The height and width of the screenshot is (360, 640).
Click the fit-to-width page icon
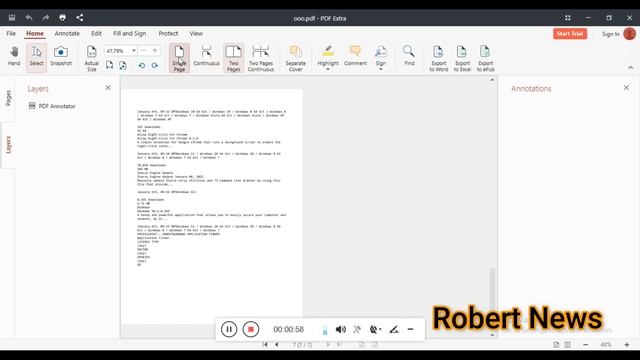click(x=109, y=65)
